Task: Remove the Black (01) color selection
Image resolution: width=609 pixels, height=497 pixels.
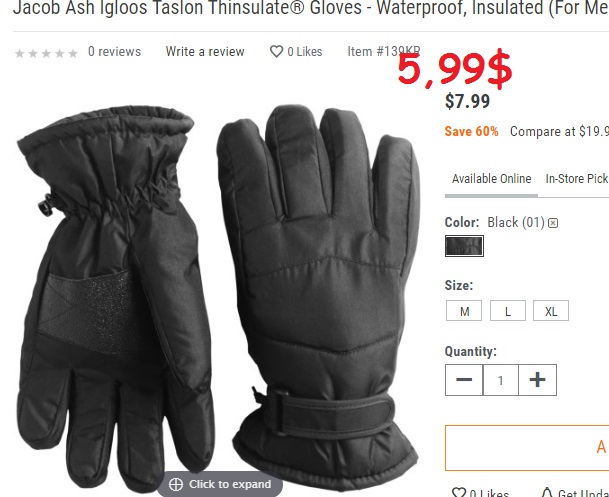Action: [553, 223]
